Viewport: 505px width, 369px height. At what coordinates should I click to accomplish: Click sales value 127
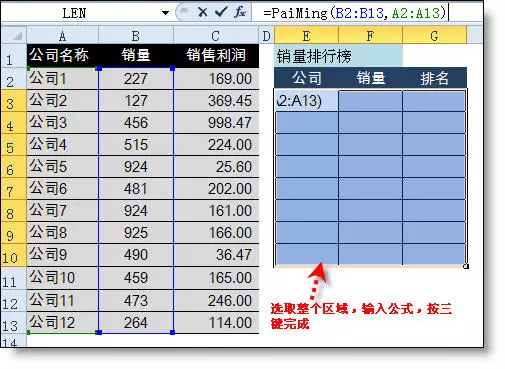(x=136, y=100)
